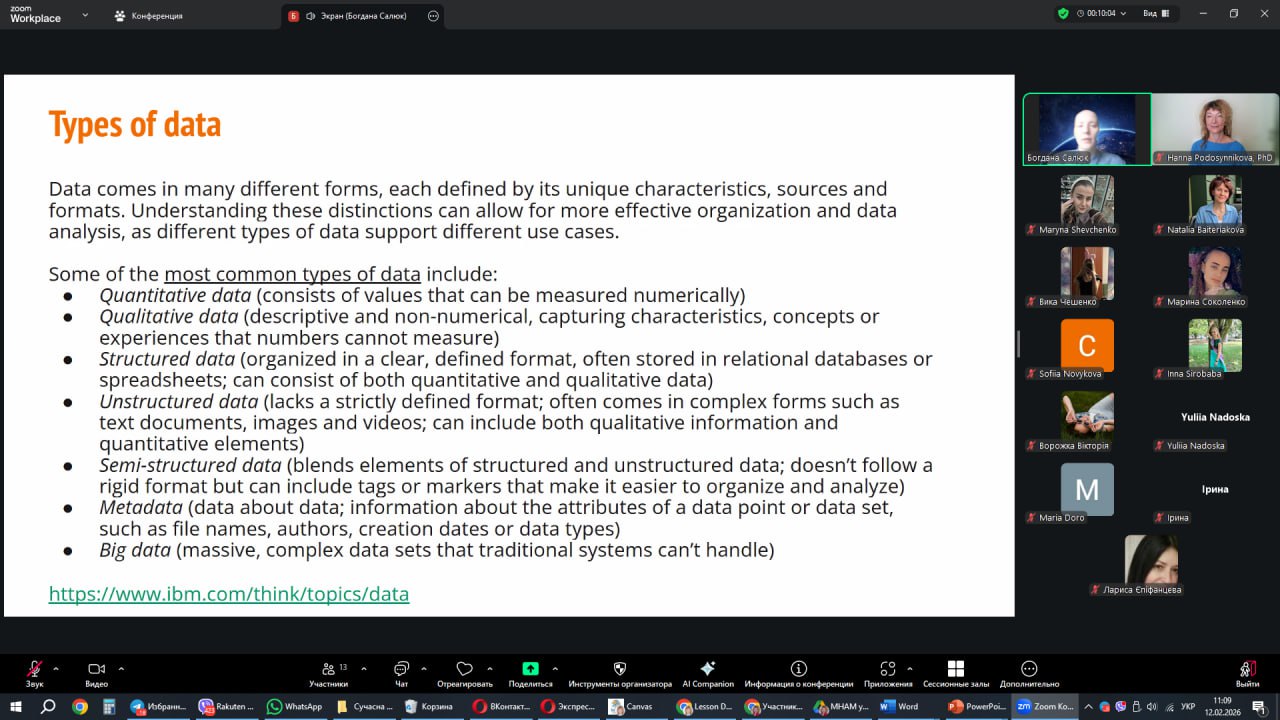Image resolution: width=1280 pixels, height=720 pixels.
Task: Unmute the microphone with Звук button
Action: point(35,670)
